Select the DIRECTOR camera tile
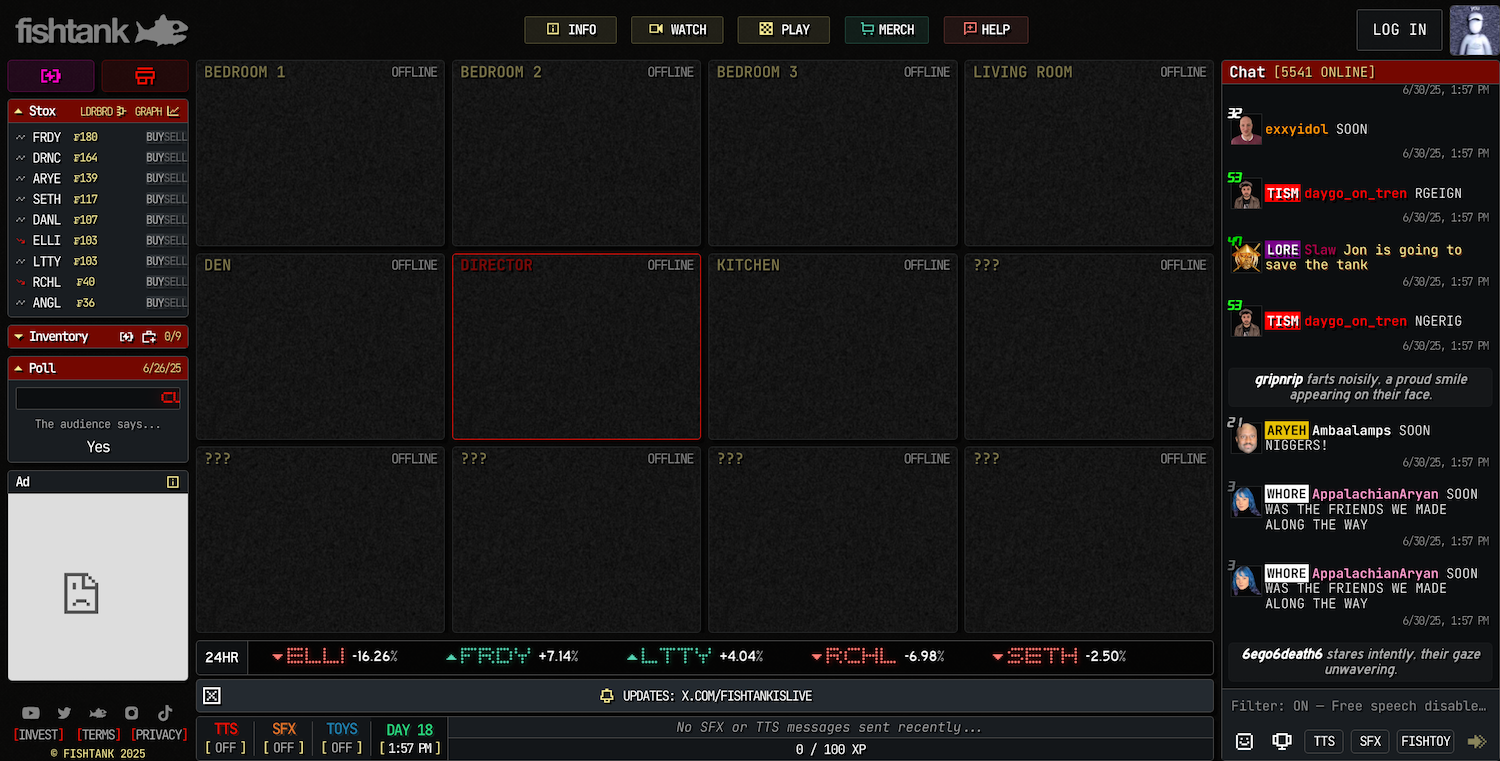 point(576,346)
